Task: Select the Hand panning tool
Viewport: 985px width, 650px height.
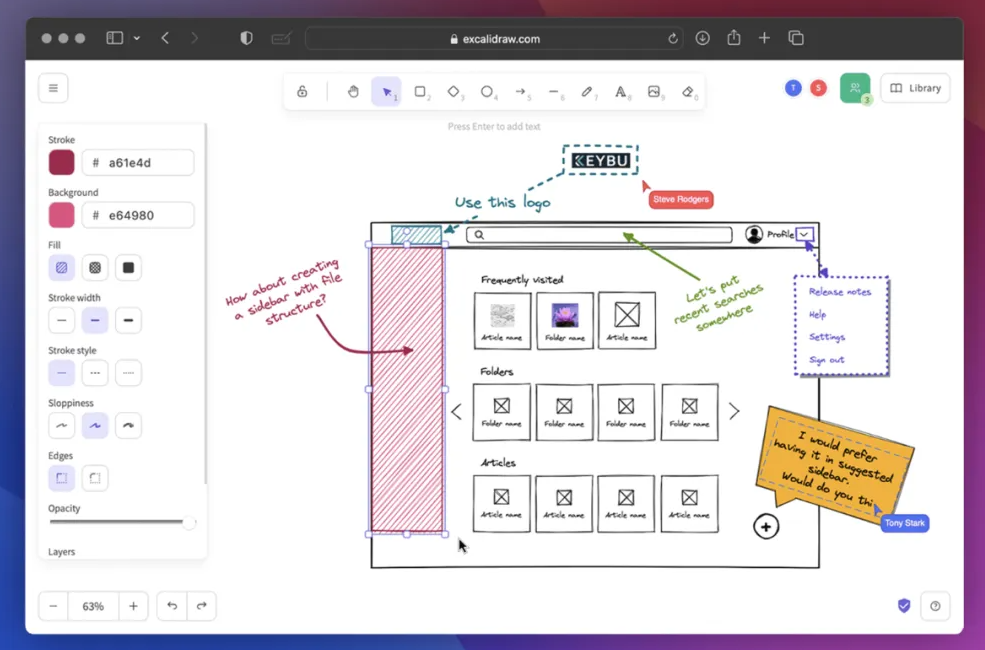Action: (x=353, y=92)
